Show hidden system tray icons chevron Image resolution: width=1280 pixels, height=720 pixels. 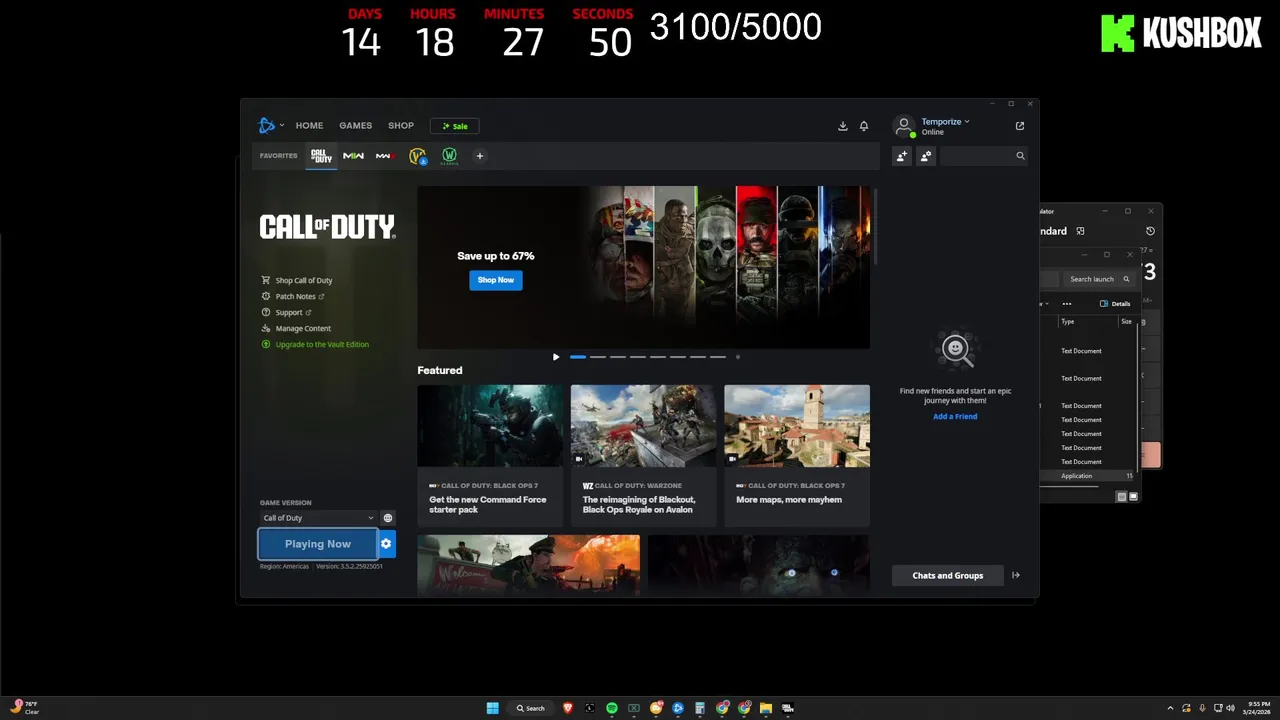(1170, 708)
